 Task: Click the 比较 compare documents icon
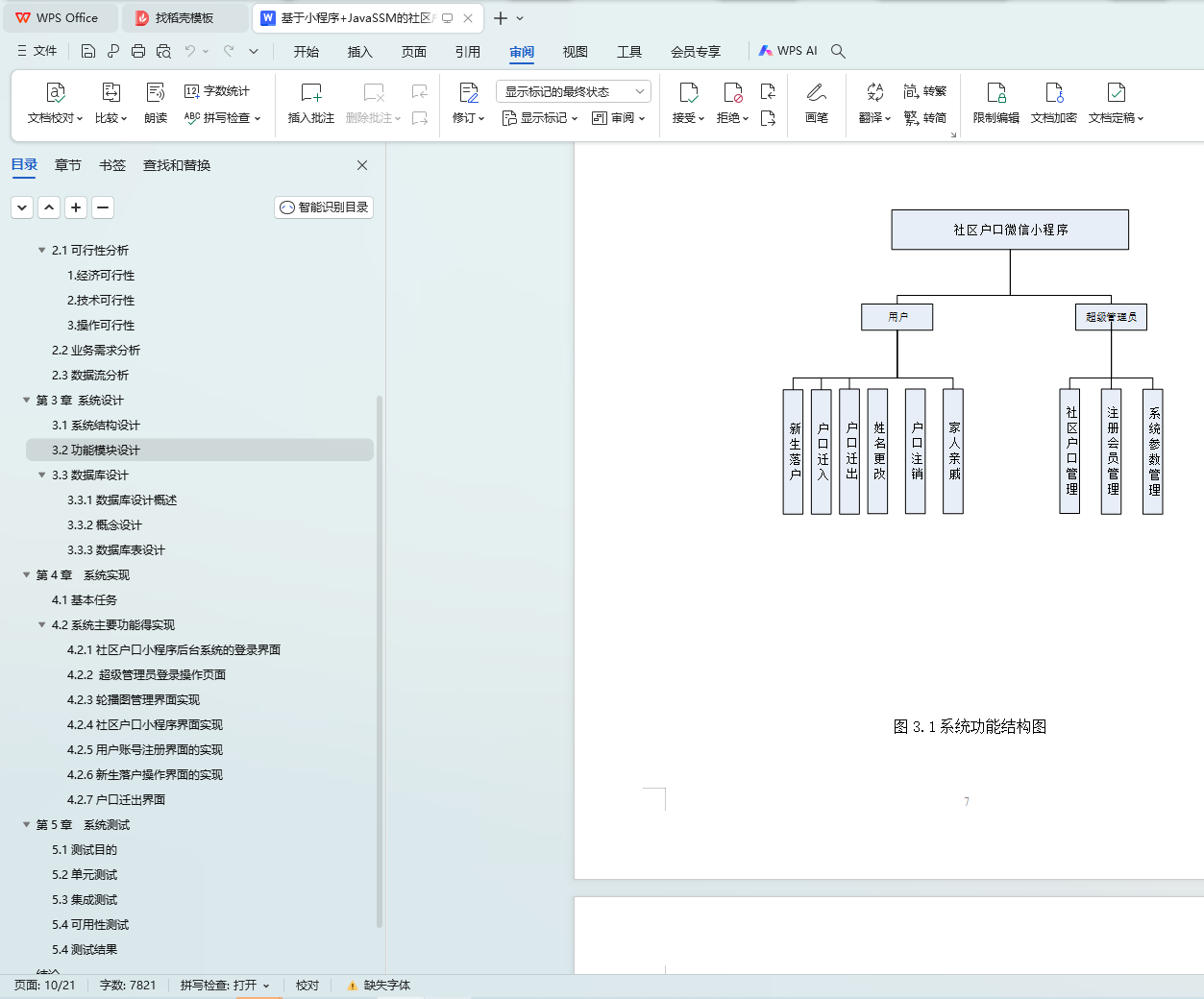tap(111, 93)
